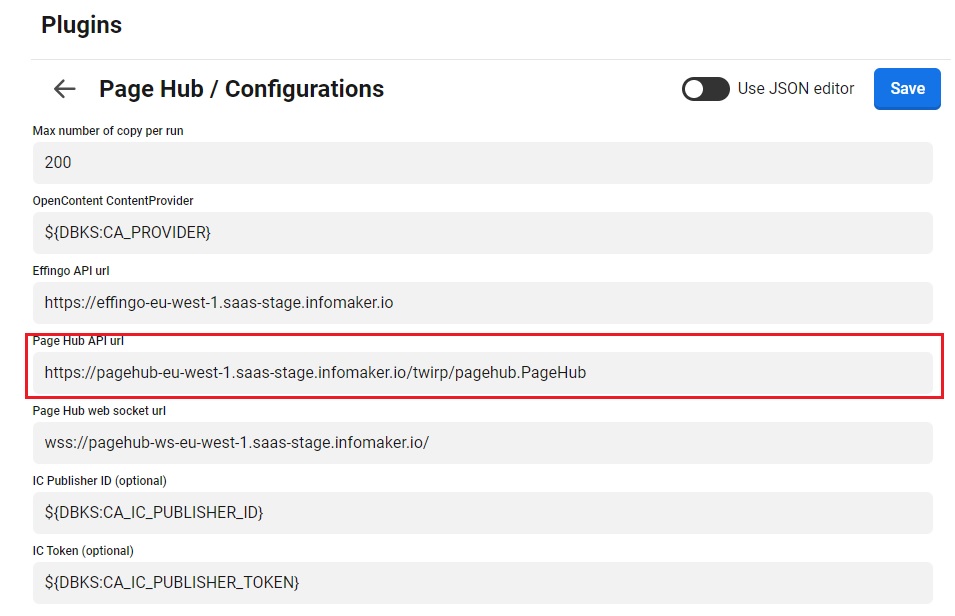Click inside the Effingo API url field
The image size is (955, 616).
coord(482,302)
